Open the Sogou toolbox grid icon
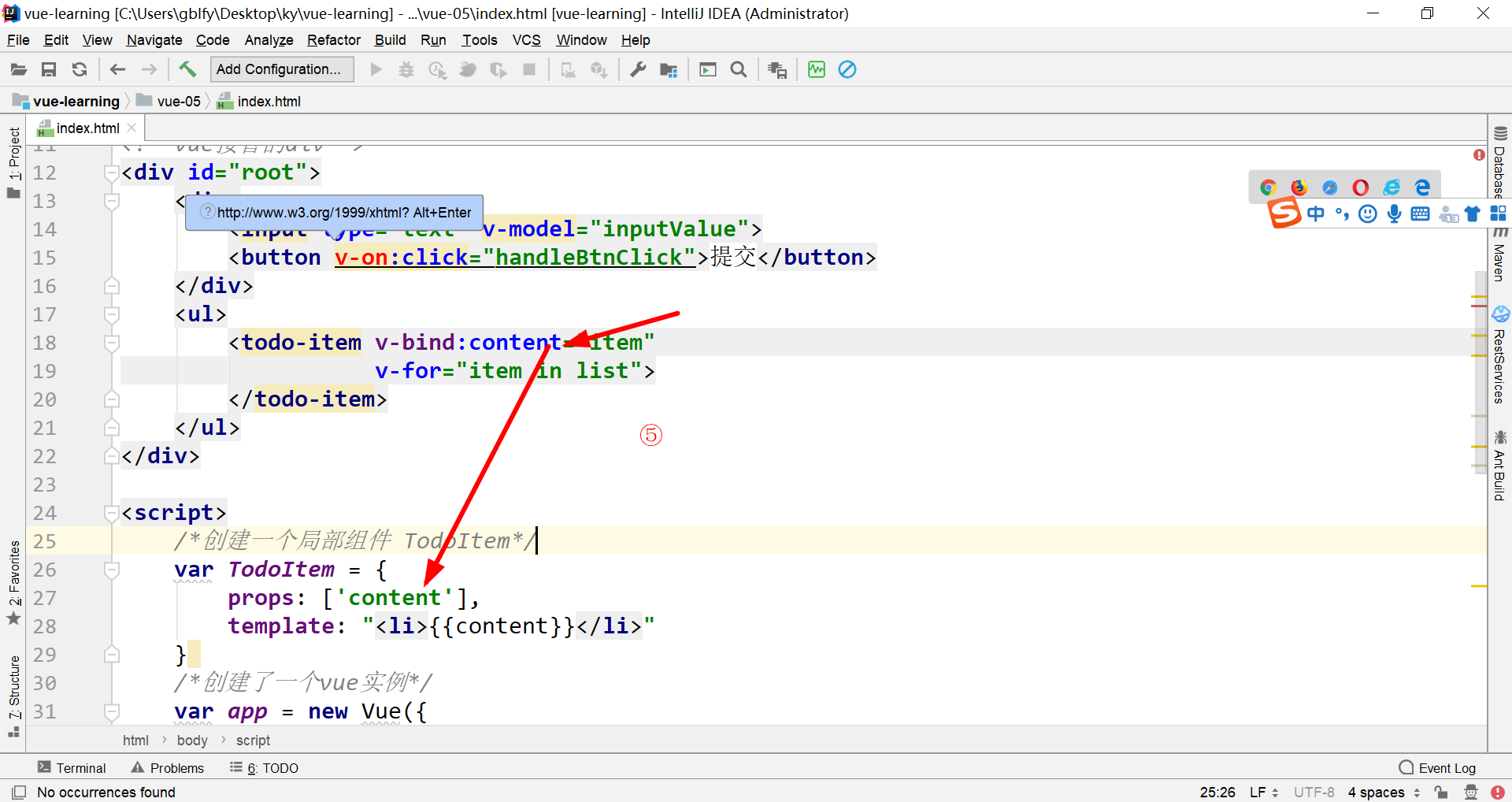 click(1499, 213)
